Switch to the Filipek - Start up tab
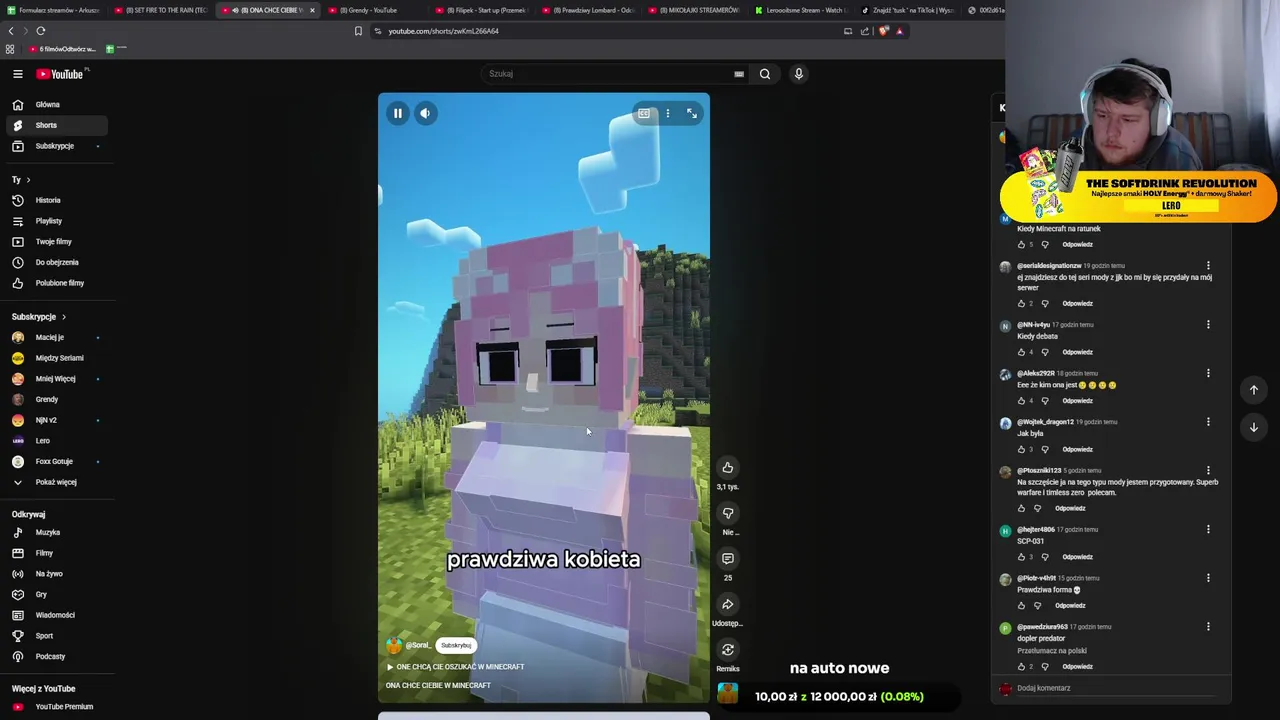The image size is (1280, 720). (483, 10)
